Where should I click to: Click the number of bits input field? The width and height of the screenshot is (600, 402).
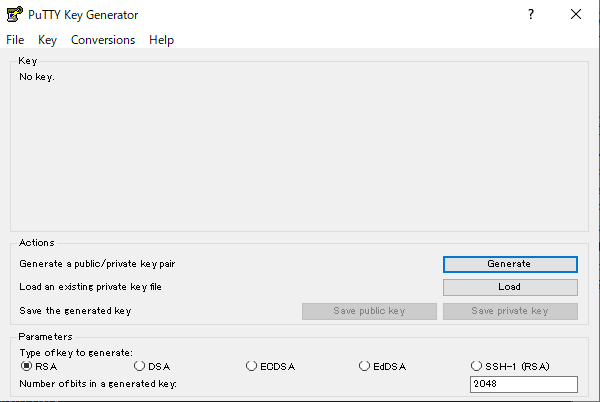523,384
